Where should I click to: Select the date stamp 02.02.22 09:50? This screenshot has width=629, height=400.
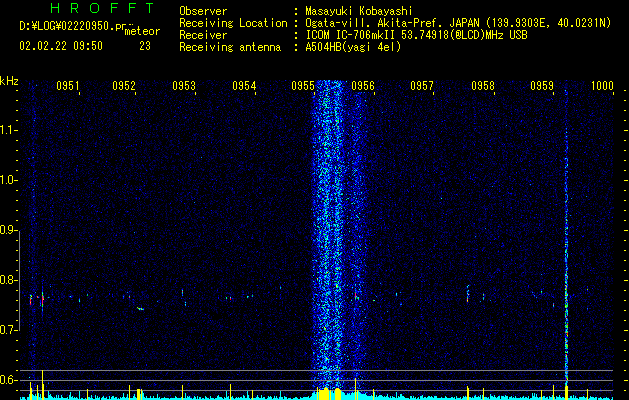coord(61,46)
